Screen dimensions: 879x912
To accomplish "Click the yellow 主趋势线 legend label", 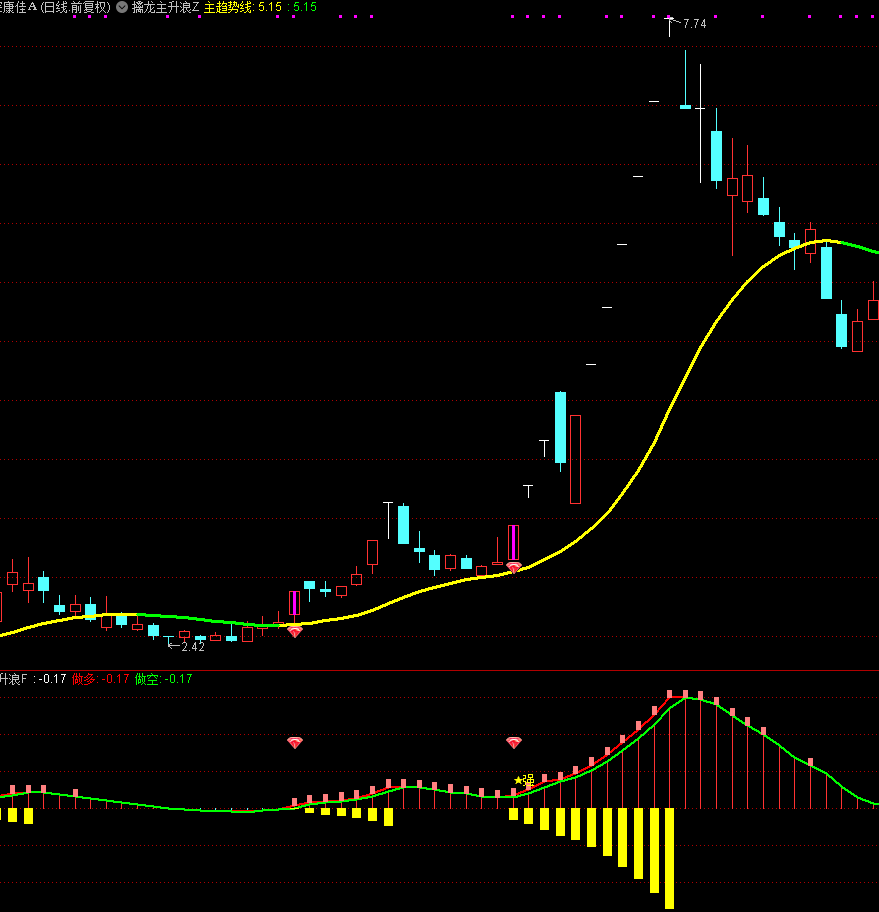I will click(228, 7).
